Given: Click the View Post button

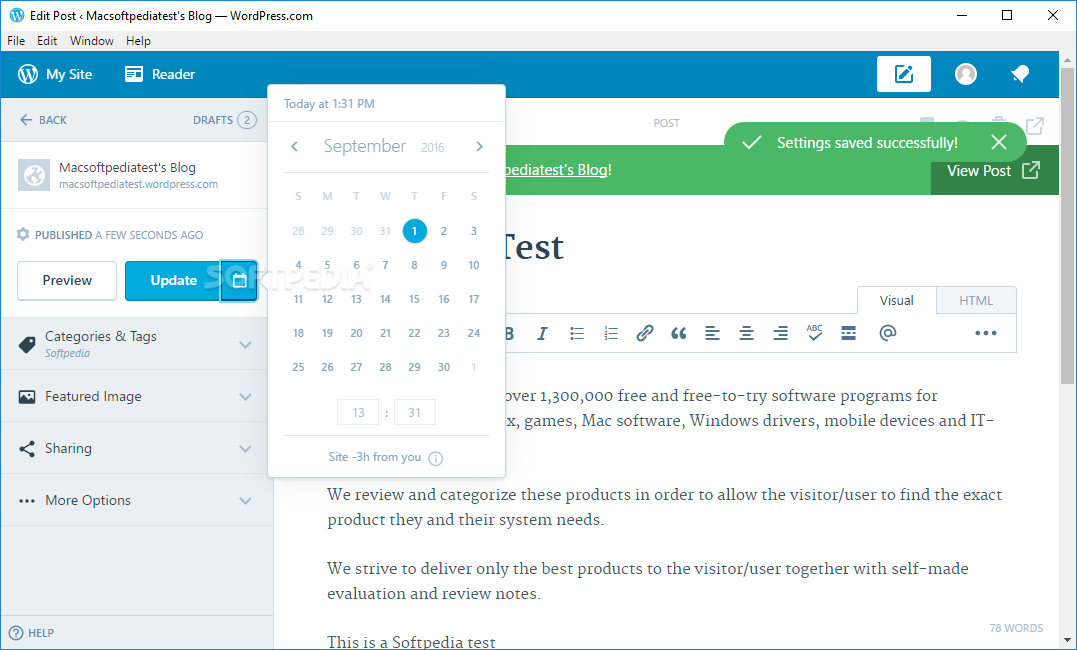Looking at the screenshot, I should (994, 170).
